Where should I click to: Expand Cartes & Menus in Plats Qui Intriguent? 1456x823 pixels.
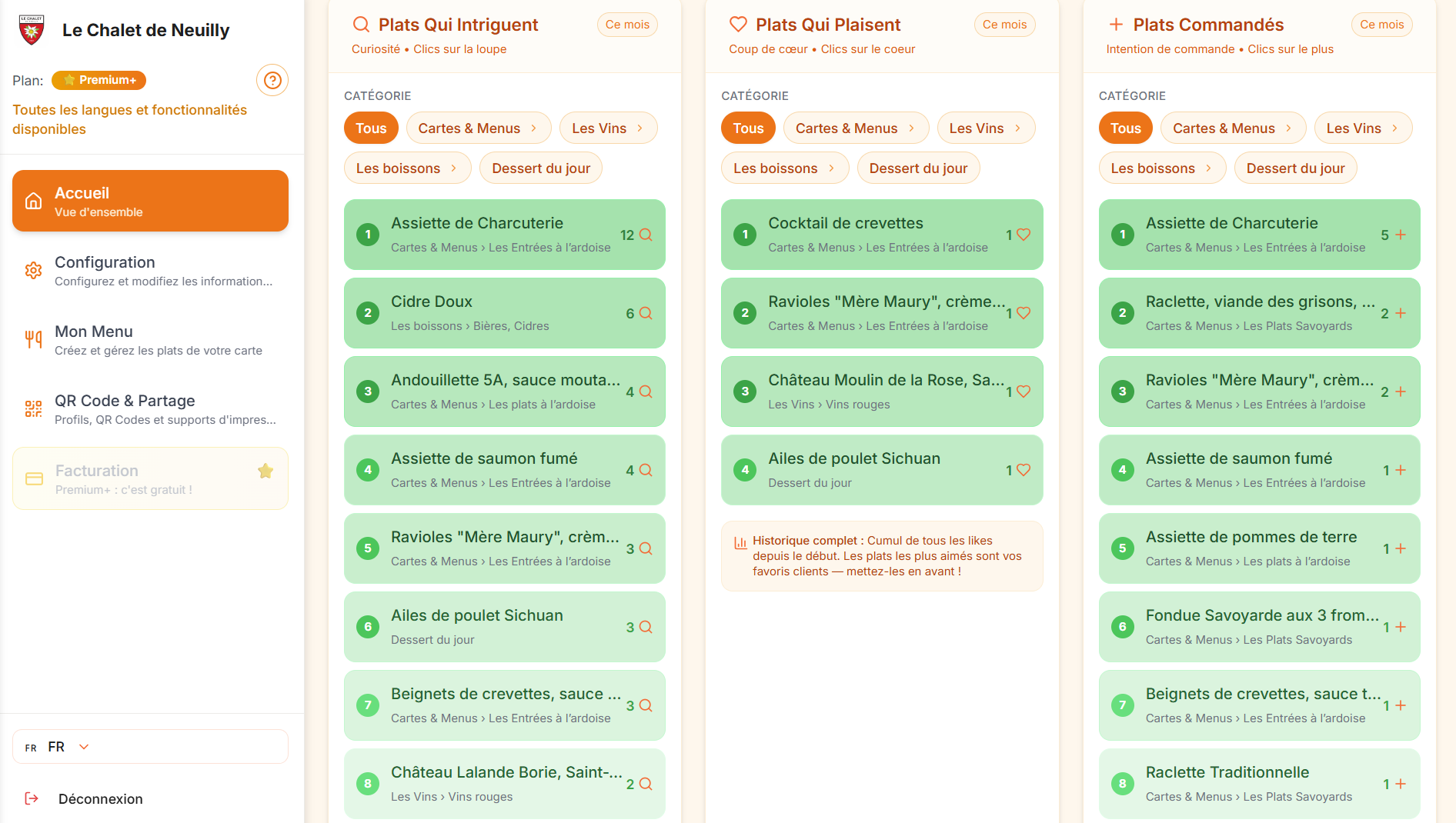(x=479, y=128)
